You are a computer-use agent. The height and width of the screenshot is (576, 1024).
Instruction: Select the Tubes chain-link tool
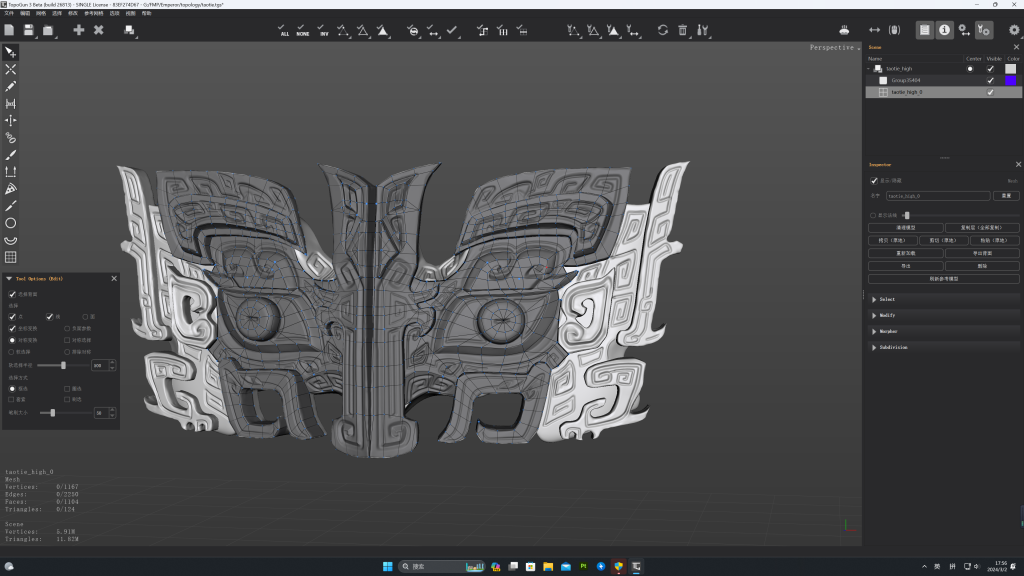[10, 138]
